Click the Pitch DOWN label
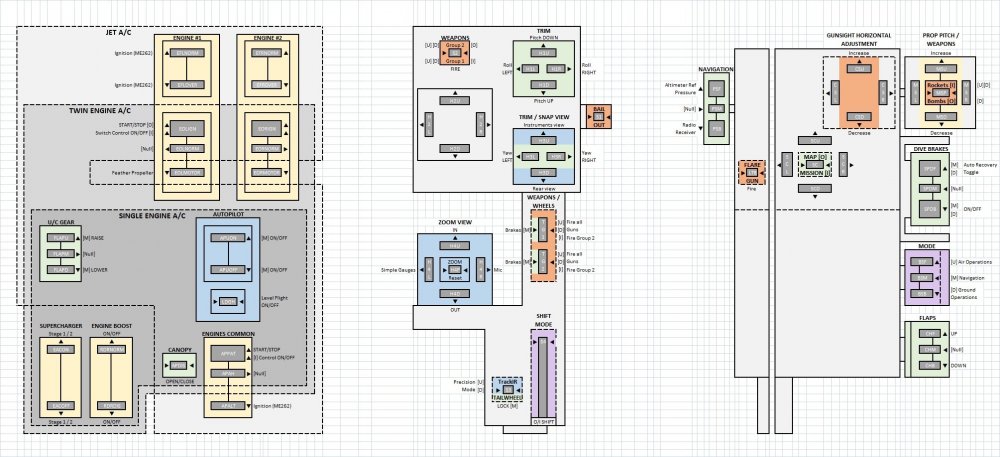This screenshot has width=1000, height=457. [x=543, y=38]
